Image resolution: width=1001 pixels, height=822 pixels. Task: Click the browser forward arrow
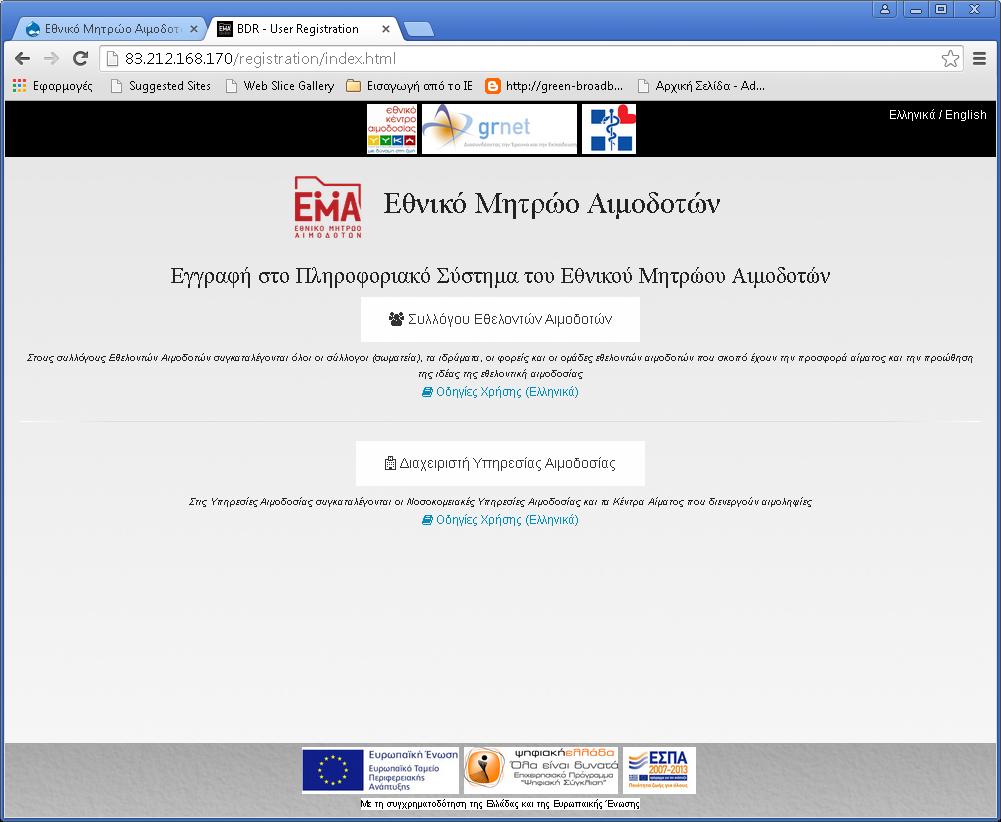[x=51, y=59]
